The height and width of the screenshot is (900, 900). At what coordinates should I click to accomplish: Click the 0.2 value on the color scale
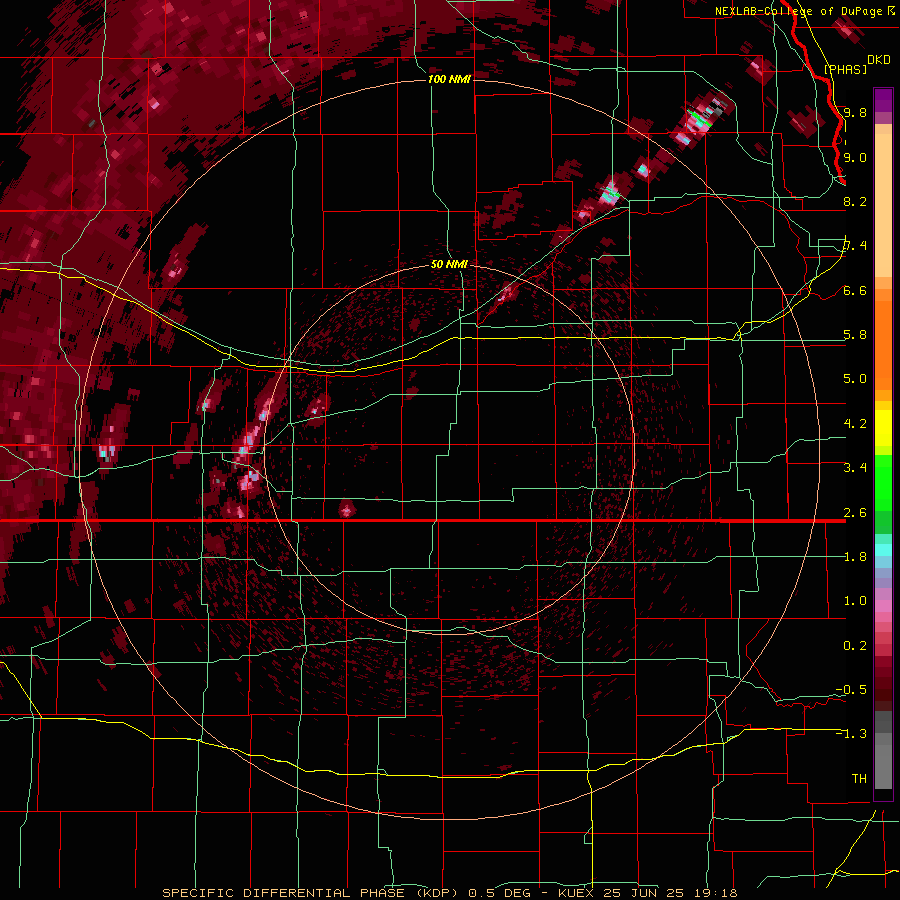[x=855, y=646]
